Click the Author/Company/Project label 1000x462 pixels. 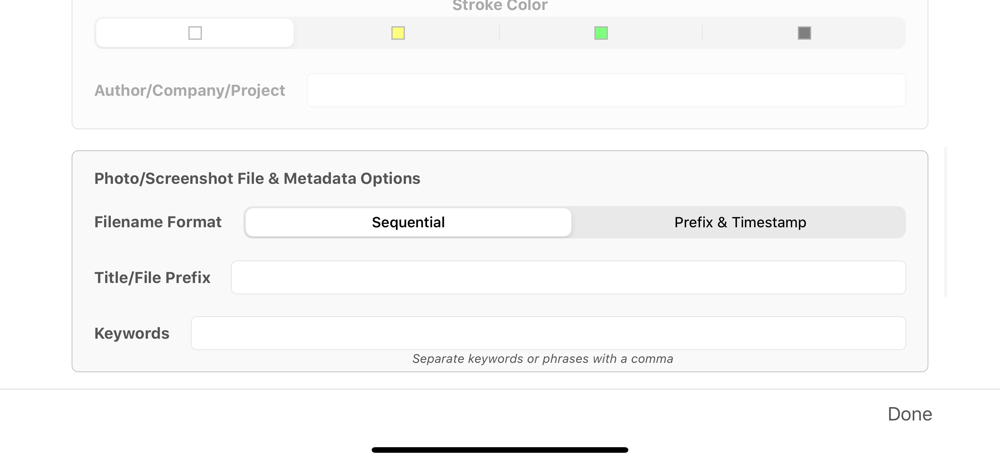point(189,91)
